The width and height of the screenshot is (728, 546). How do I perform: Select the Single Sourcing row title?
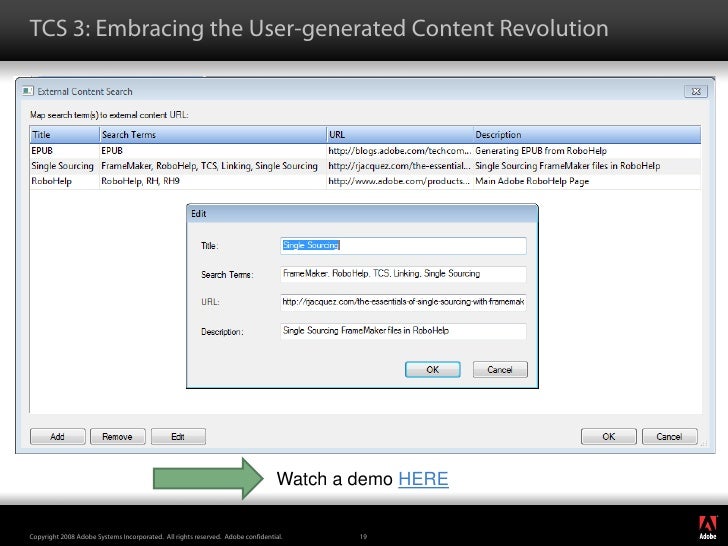tap(63, 166)
